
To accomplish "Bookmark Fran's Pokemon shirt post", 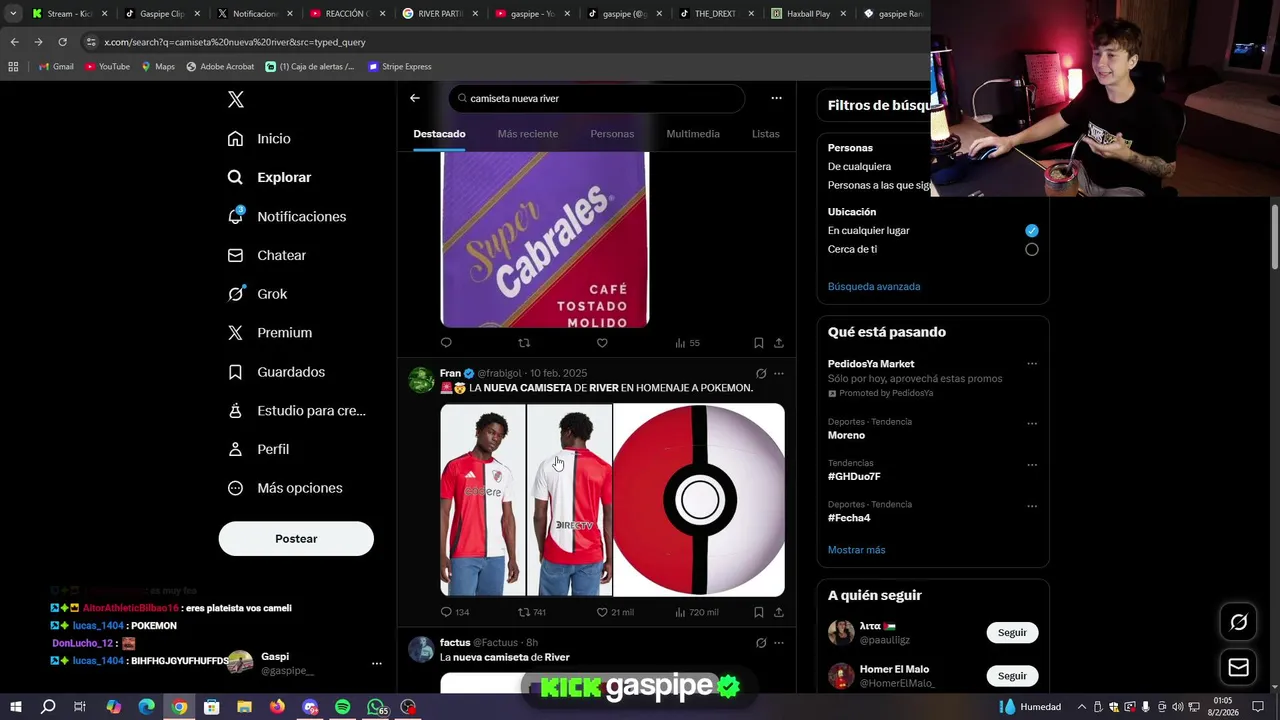I will coord(759,612).
